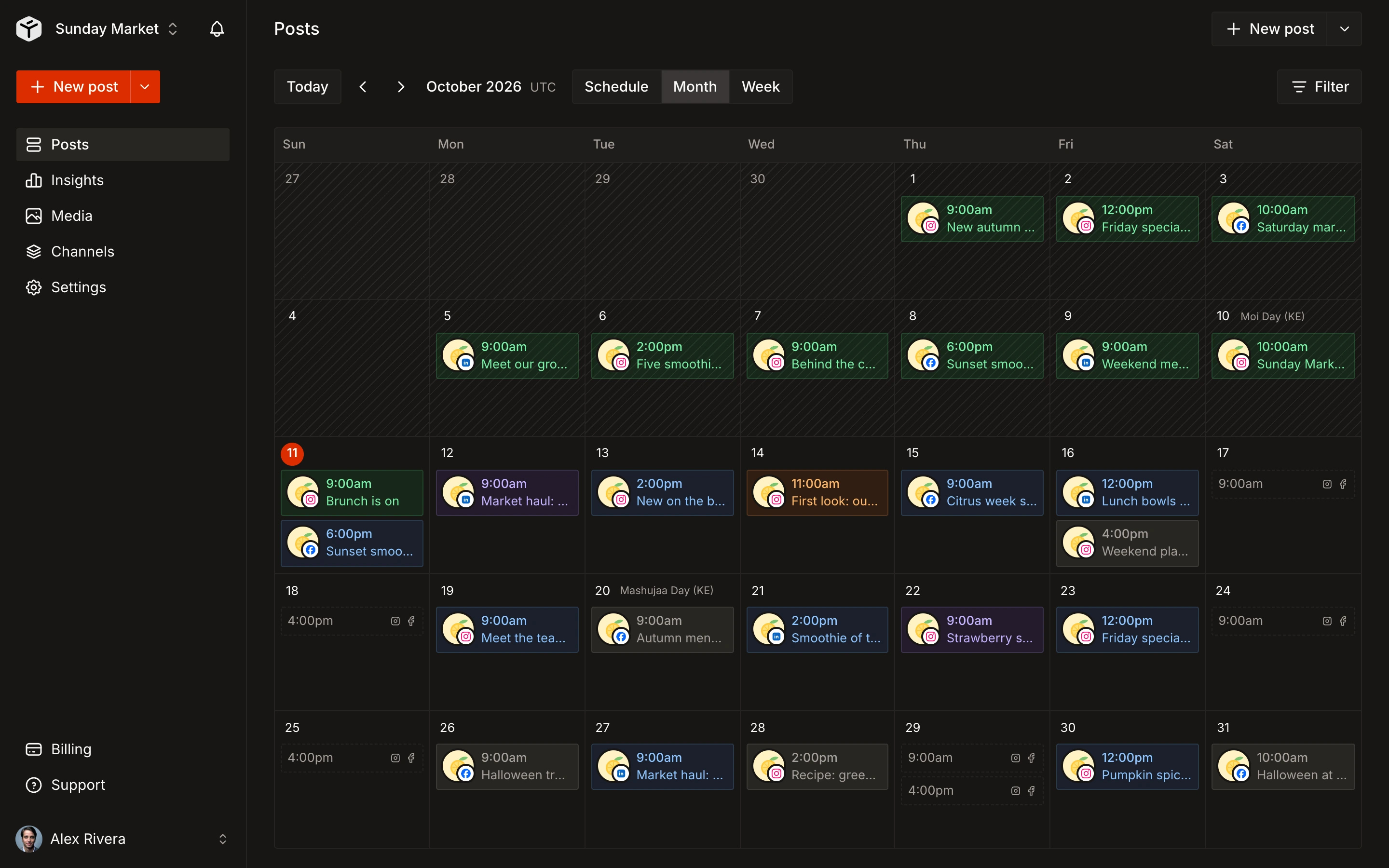Open 'First look: ou...' post on Oct 14

(x=817, y=492)
